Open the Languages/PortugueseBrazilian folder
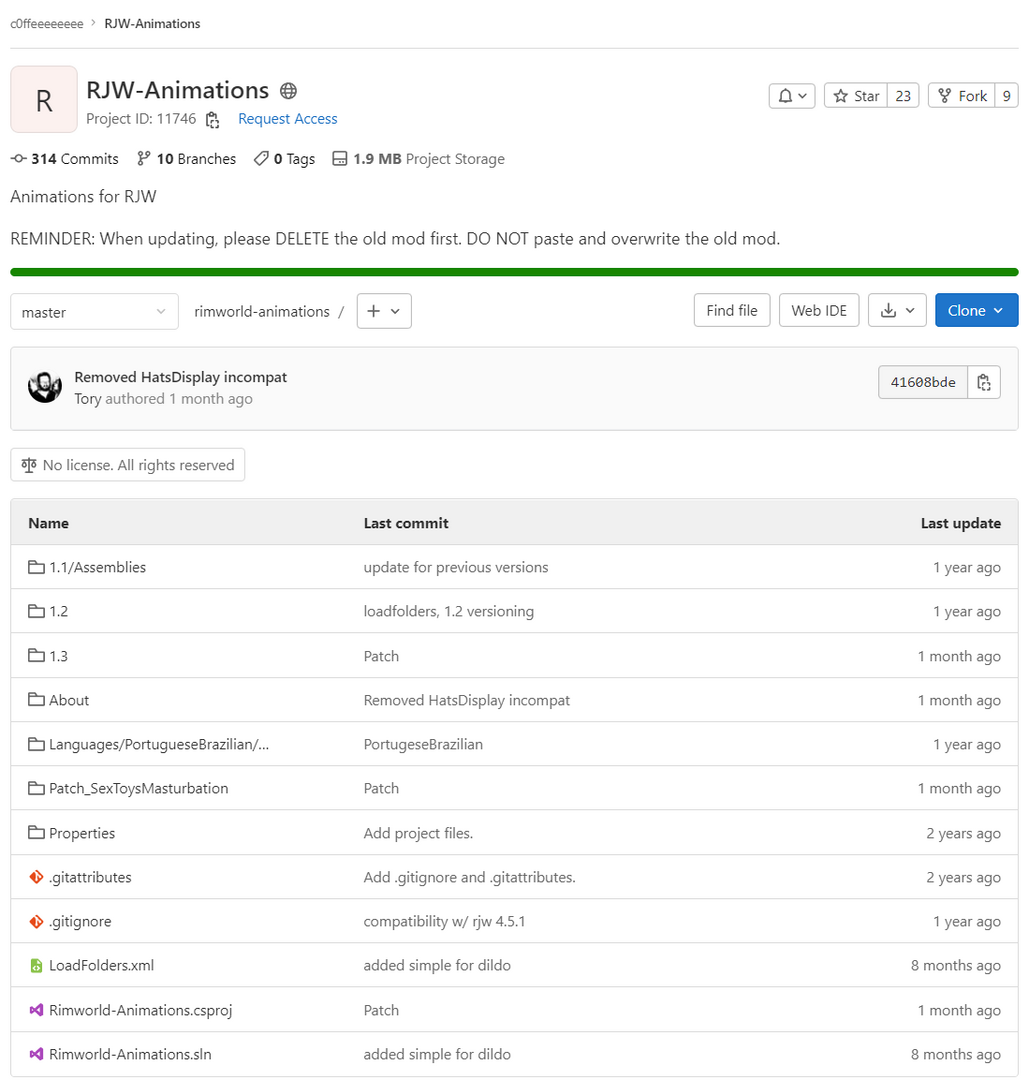This screenshot has height=1080, width=1029. (x=159, y=745)
